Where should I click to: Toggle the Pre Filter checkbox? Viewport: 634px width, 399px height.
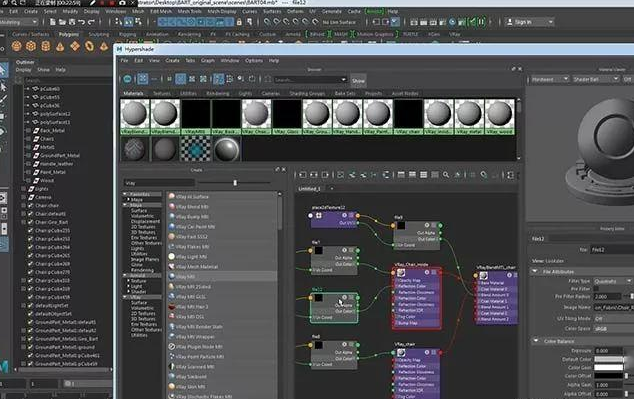pyautogui.click(x=596, y=289)
